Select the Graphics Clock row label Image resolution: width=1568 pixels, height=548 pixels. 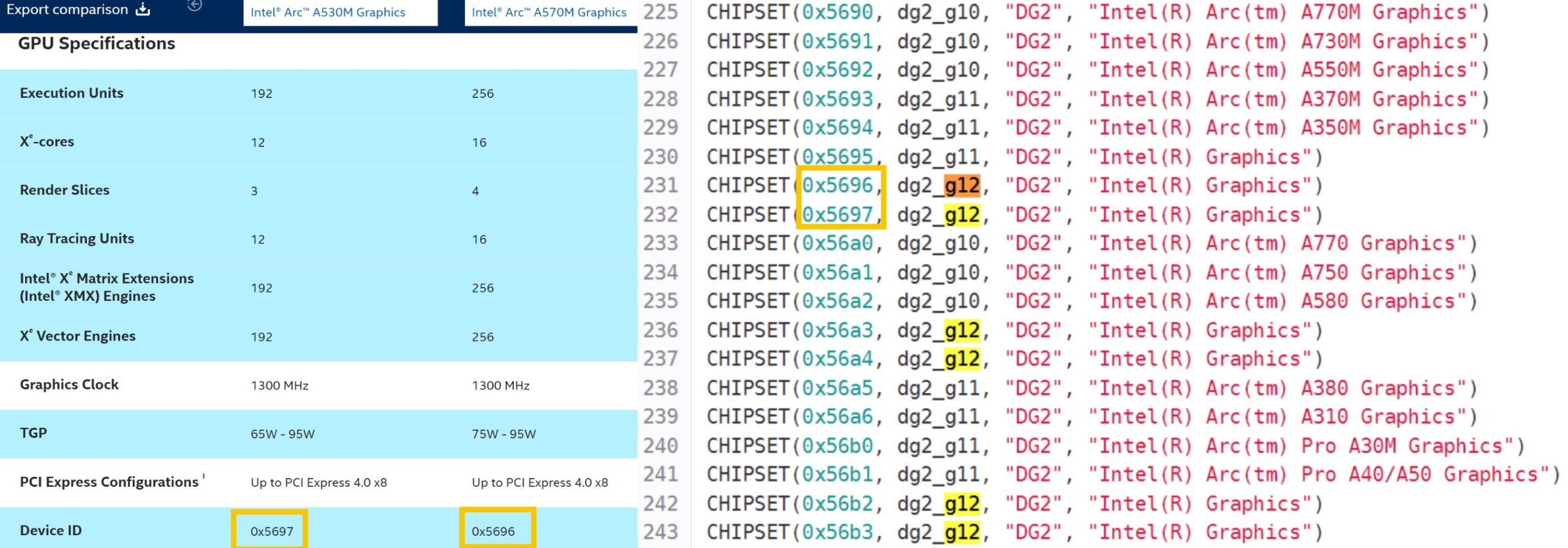pyautogui.click(x=69, y=385)
